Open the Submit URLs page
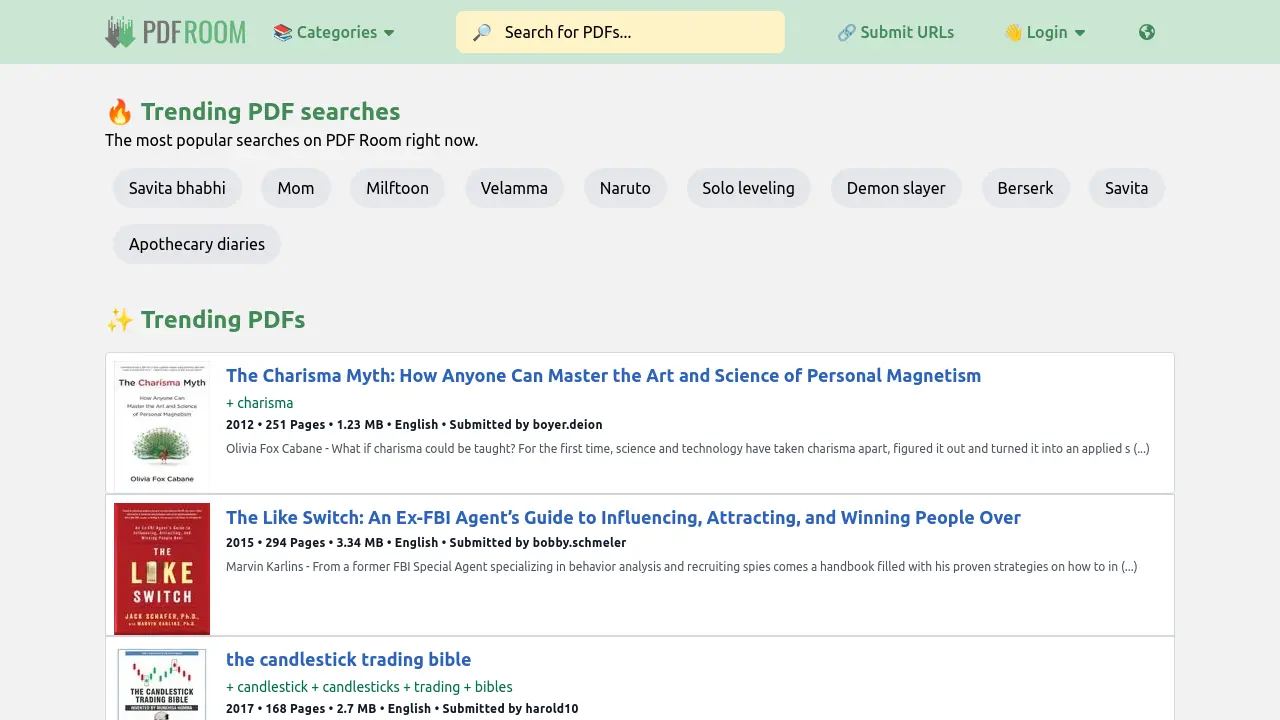 896,32
